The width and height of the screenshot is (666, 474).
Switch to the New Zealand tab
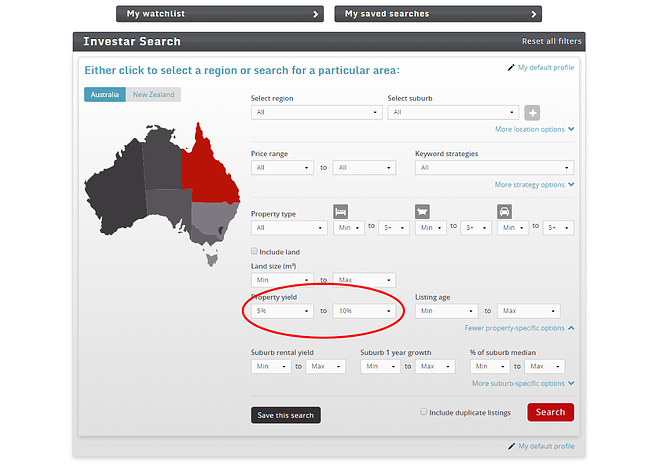point(153,94)
